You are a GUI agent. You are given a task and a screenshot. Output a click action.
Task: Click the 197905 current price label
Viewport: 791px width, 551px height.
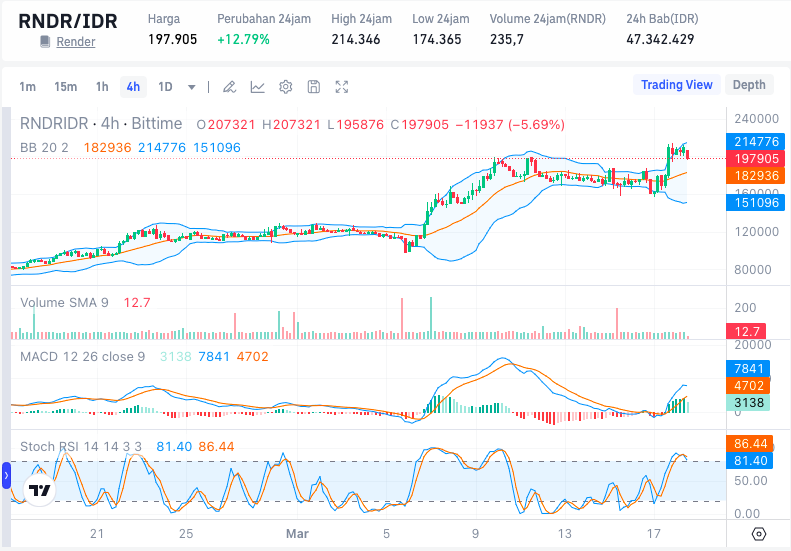click(x=756, y=158)
